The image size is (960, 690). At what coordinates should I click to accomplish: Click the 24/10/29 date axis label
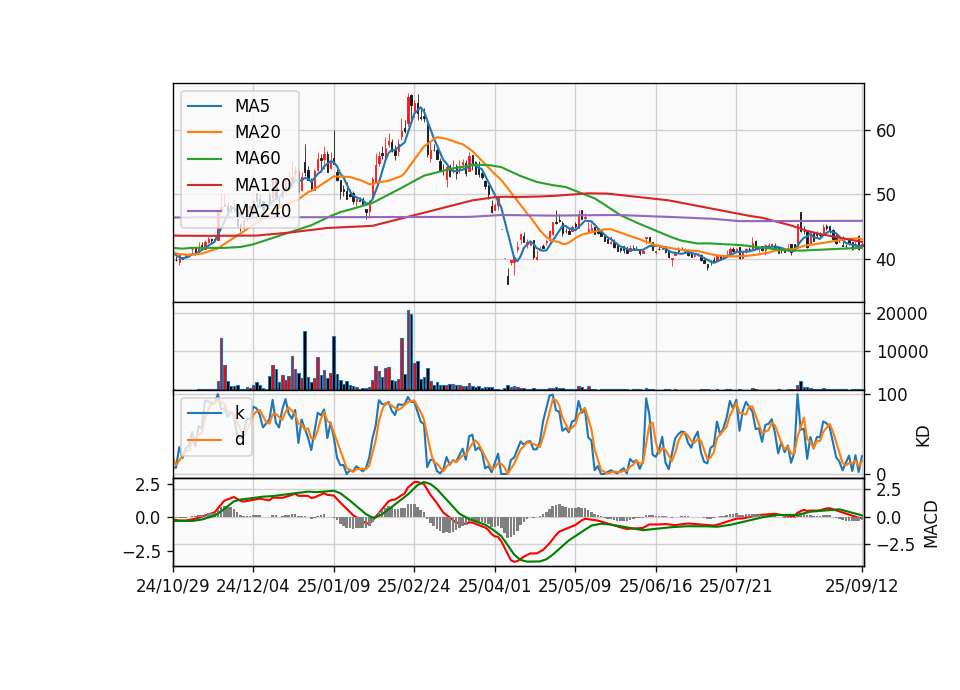click(x=173, y=586)
